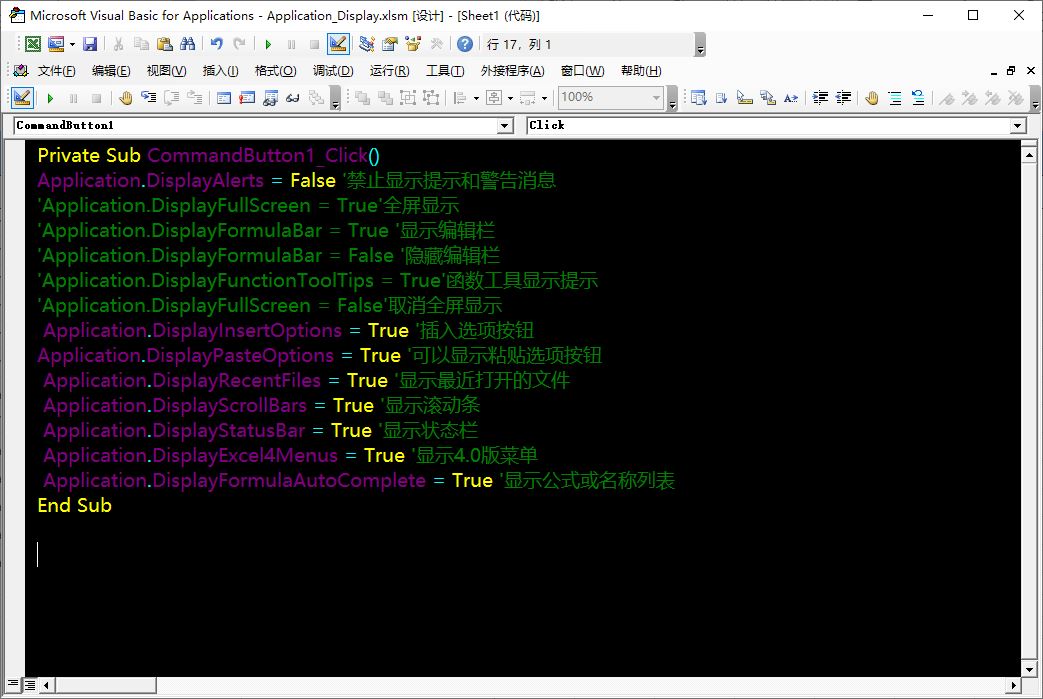Open the Standard toolbar options arrow after 列 1
The height and width of the screenshot is (699, 1043).
tap(700, 45)
